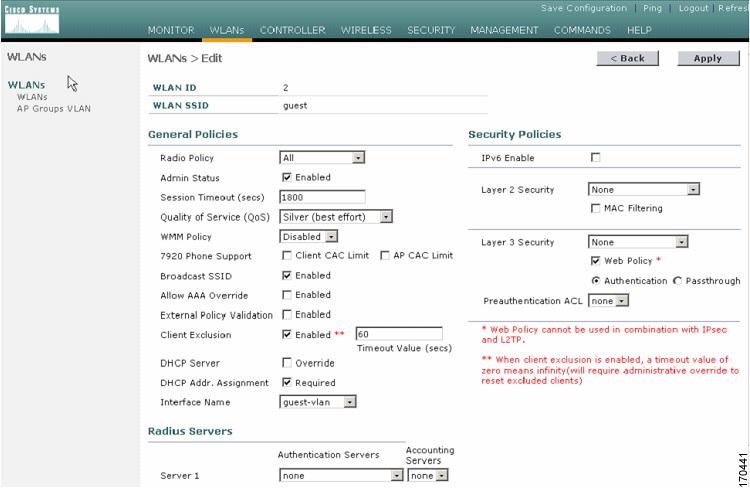The height and width of the screenshot is (492, 750).
Task: Check the IPv6 Enable checkbox
Action: tap(596, 157)
